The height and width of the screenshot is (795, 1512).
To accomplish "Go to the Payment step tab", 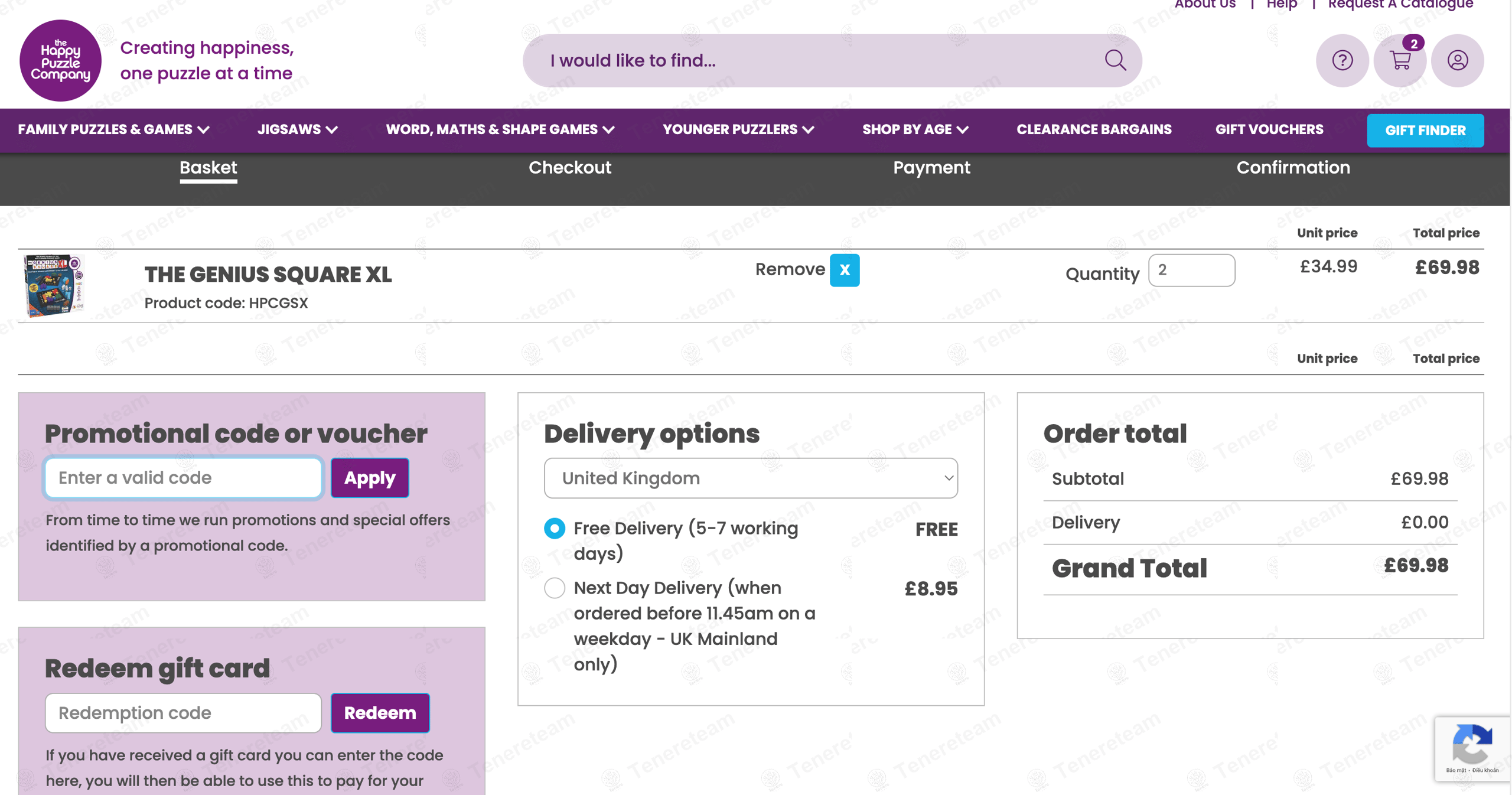I will tap(931, 168).
